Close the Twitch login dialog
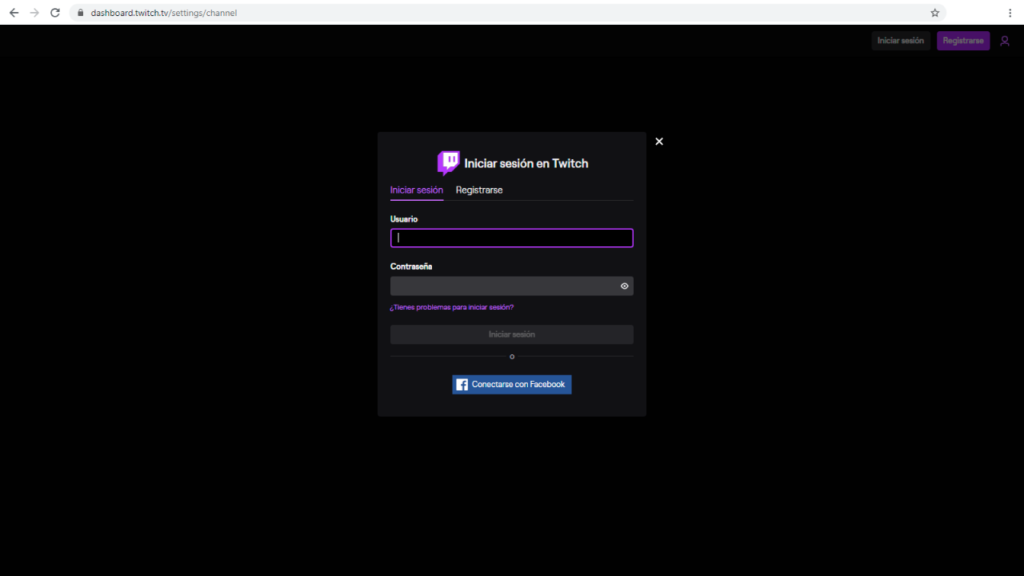This screenshot has height=576, width=1024. pos(659,141)
